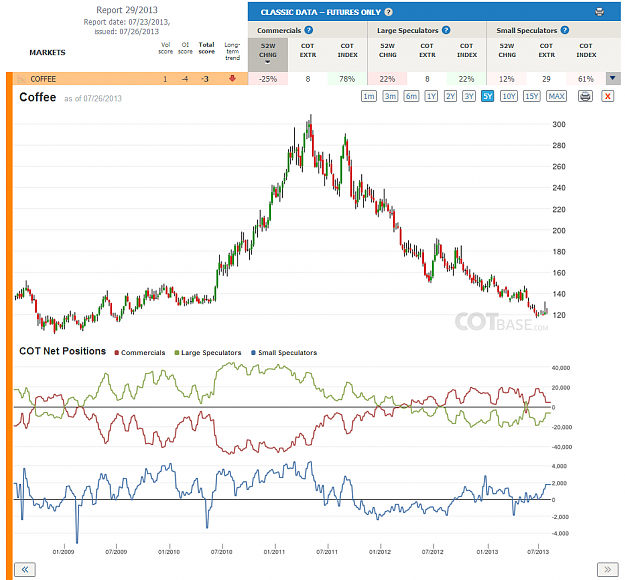This screenshot has height=580, width=625.
Task: Open the Commercials help question mark
Action: pyautogui.click(x=309, y=30)
